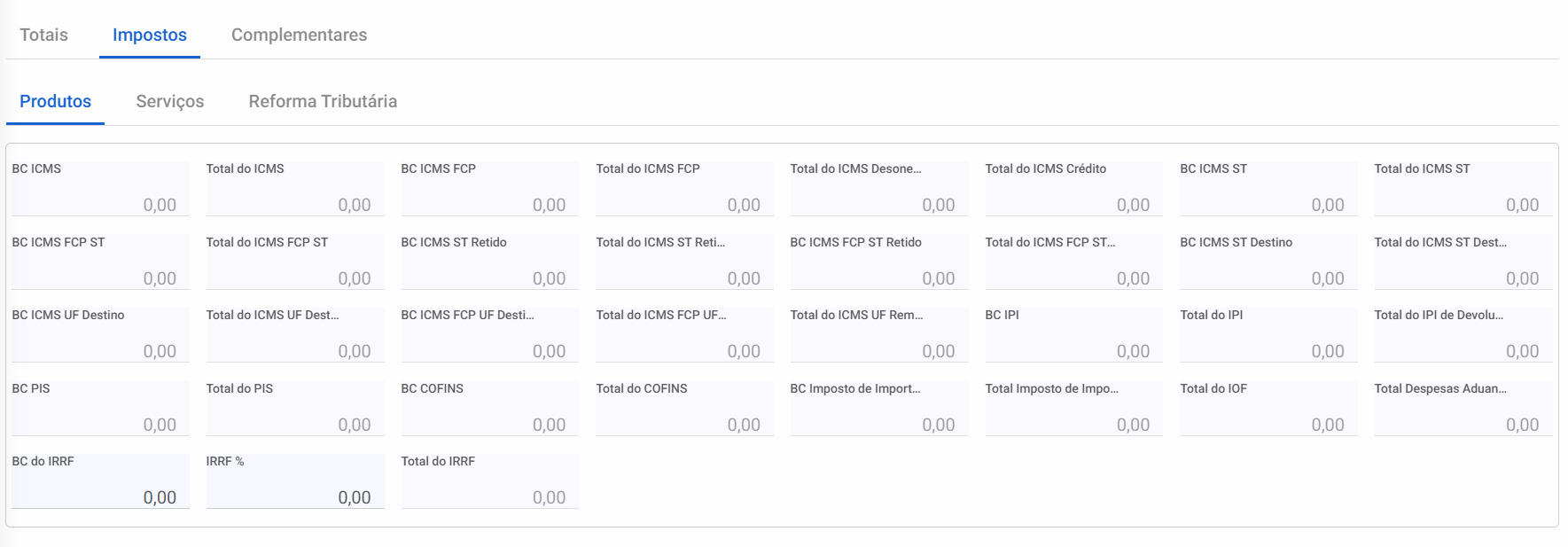Viewport: 1568px width, 547px height.
Task: Switch to the Totais tab
Action: coord(44,35)
